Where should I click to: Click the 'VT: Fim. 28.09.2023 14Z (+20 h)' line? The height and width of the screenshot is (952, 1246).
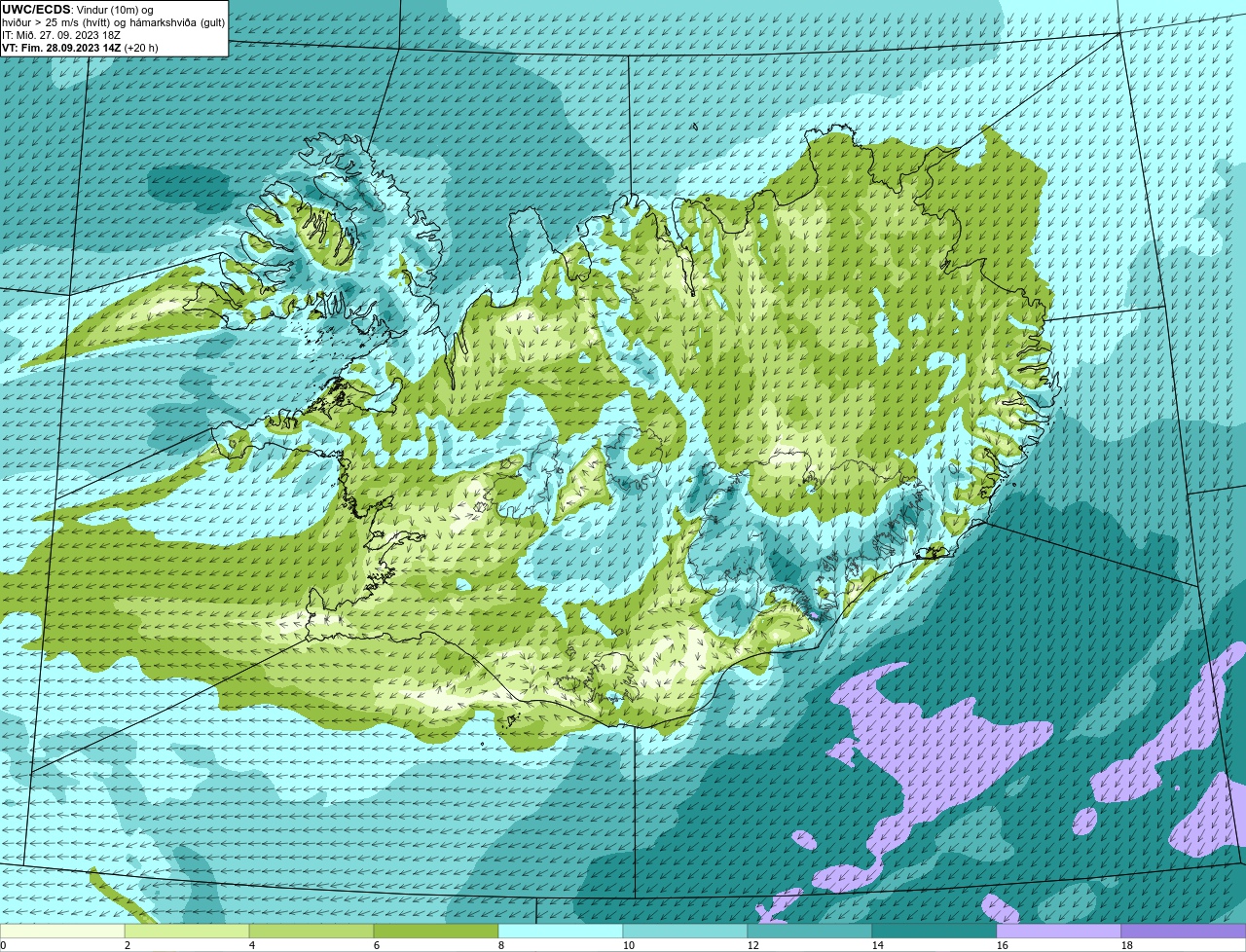[x=80, y=48]
